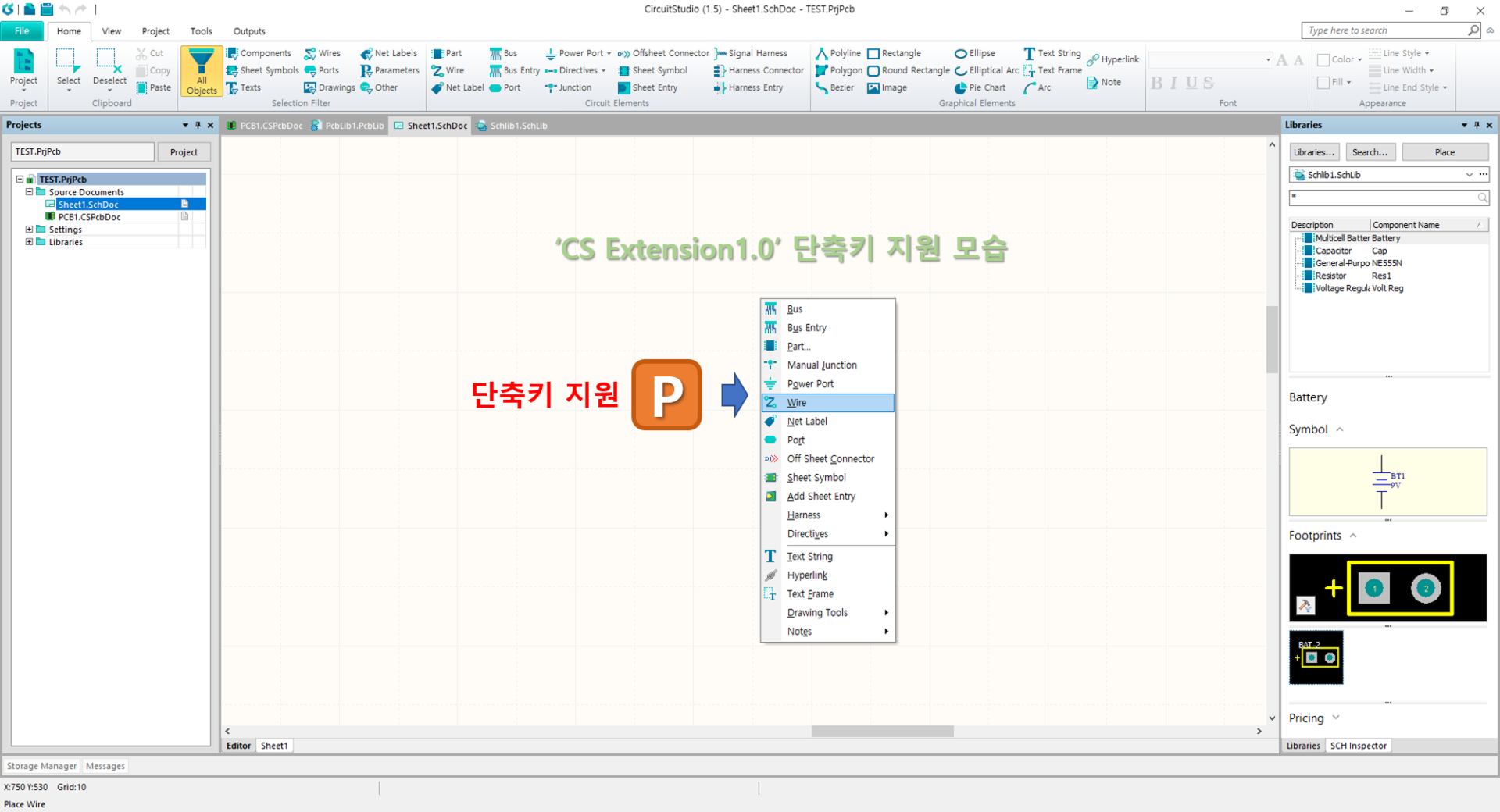Viewport: 1500px width, 812px height.
Task: Choose Net Label from the context menu
Action: [828, 422]
